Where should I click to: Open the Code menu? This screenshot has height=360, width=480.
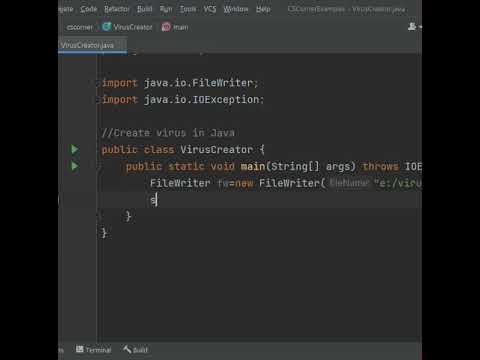[89, 9]
